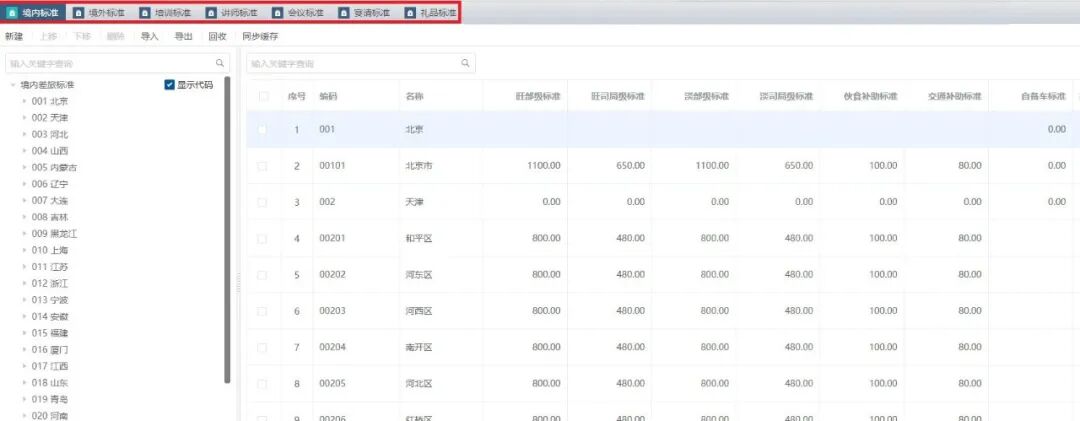Check the row checkbox for 00101 北京市
The width and height of the screenshot is (1080, 421).
262,165
